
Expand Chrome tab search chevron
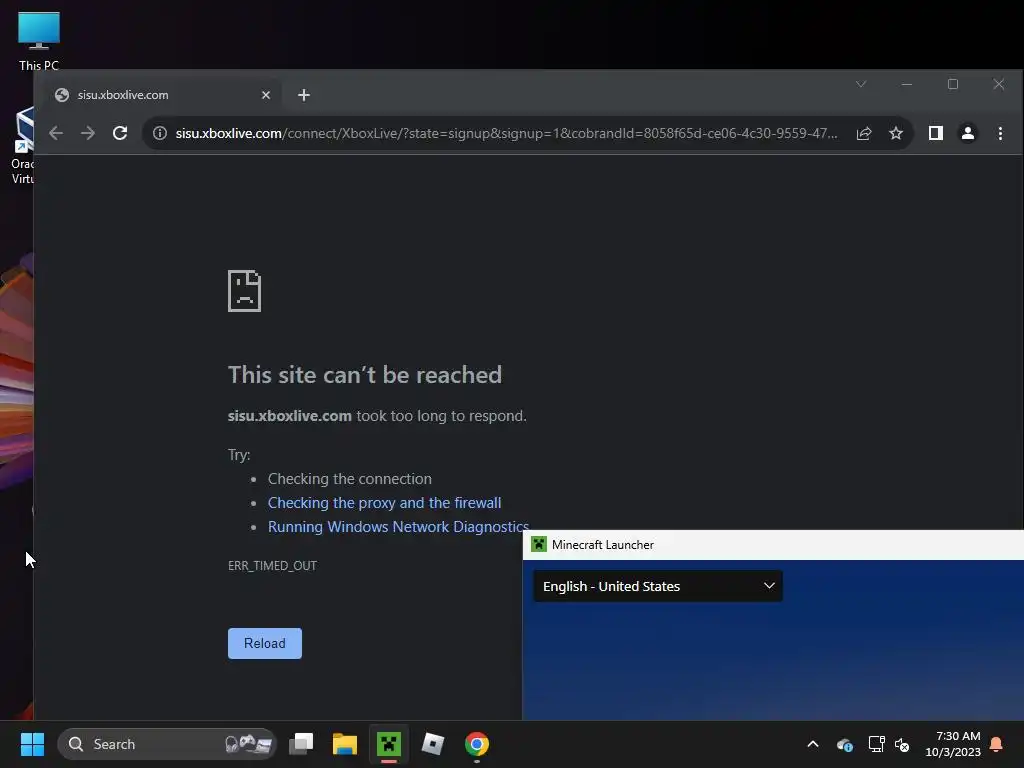[x=861, y=84]
